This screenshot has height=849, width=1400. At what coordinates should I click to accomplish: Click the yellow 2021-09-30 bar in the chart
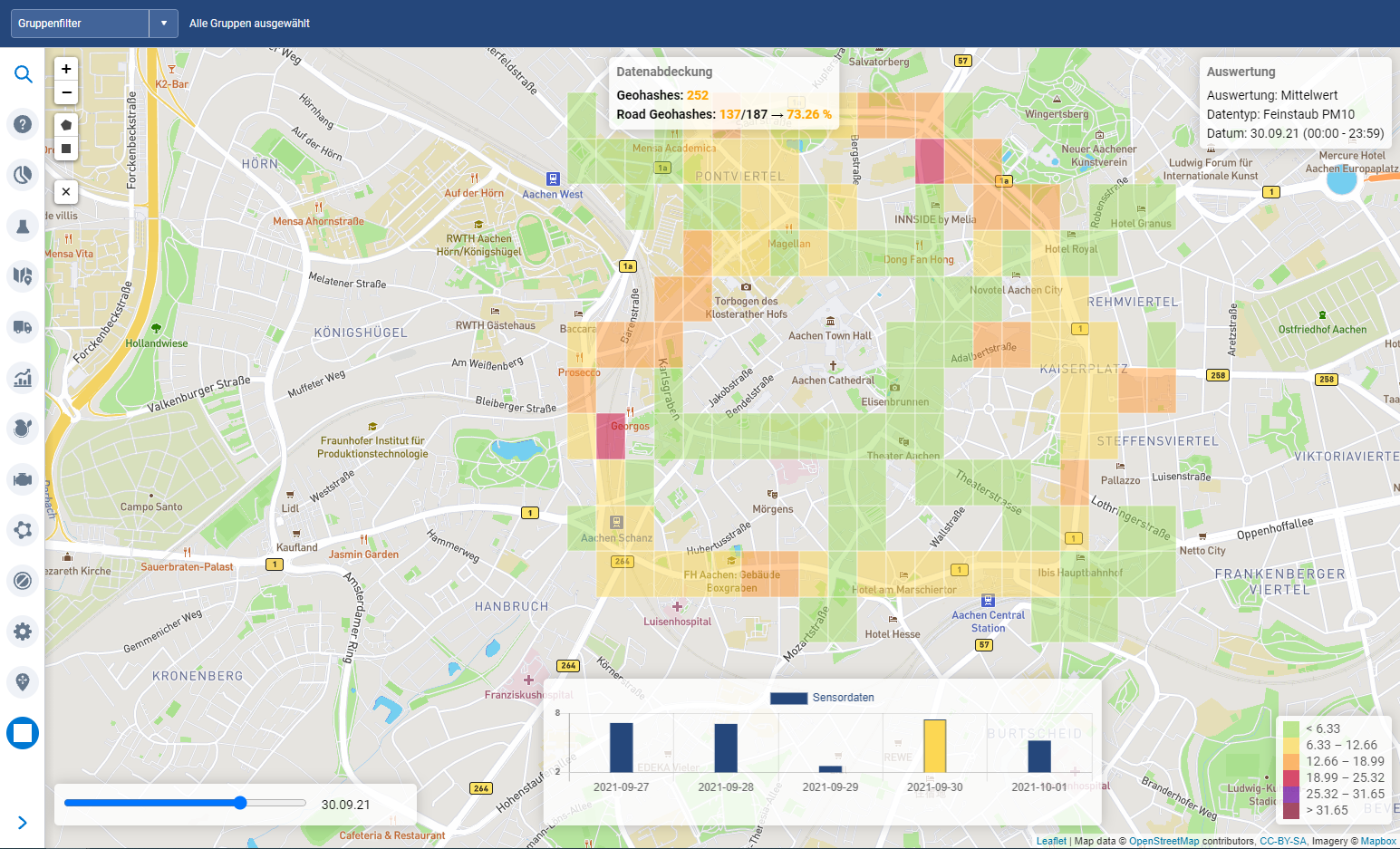pos(934,747)
